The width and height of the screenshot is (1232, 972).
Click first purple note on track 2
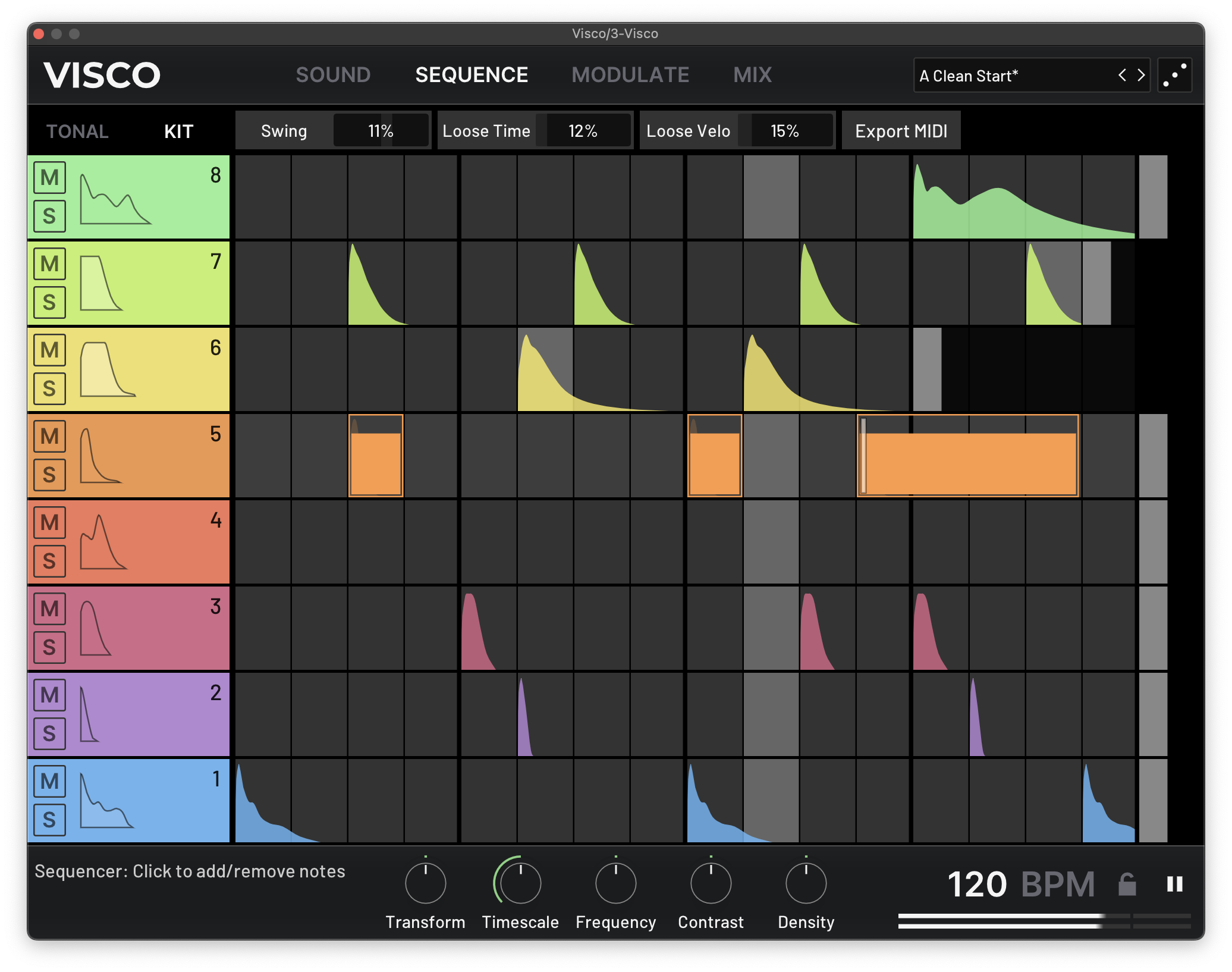point(524,723)
